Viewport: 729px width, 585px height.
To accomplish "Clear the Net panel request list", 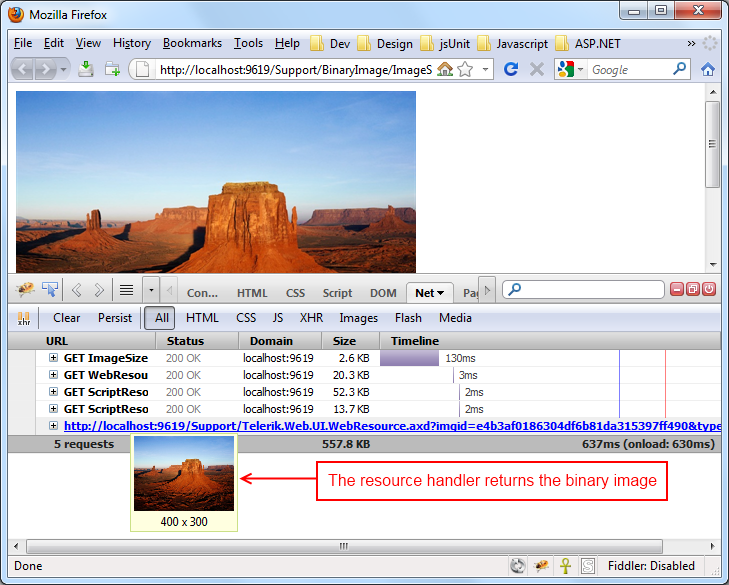I will 66,318.
